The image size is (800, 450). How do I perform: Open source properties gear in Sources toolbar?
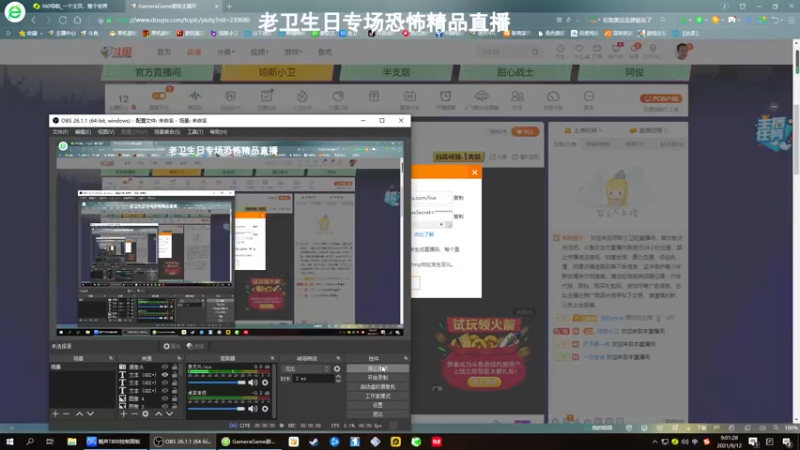tap(145, 414)
